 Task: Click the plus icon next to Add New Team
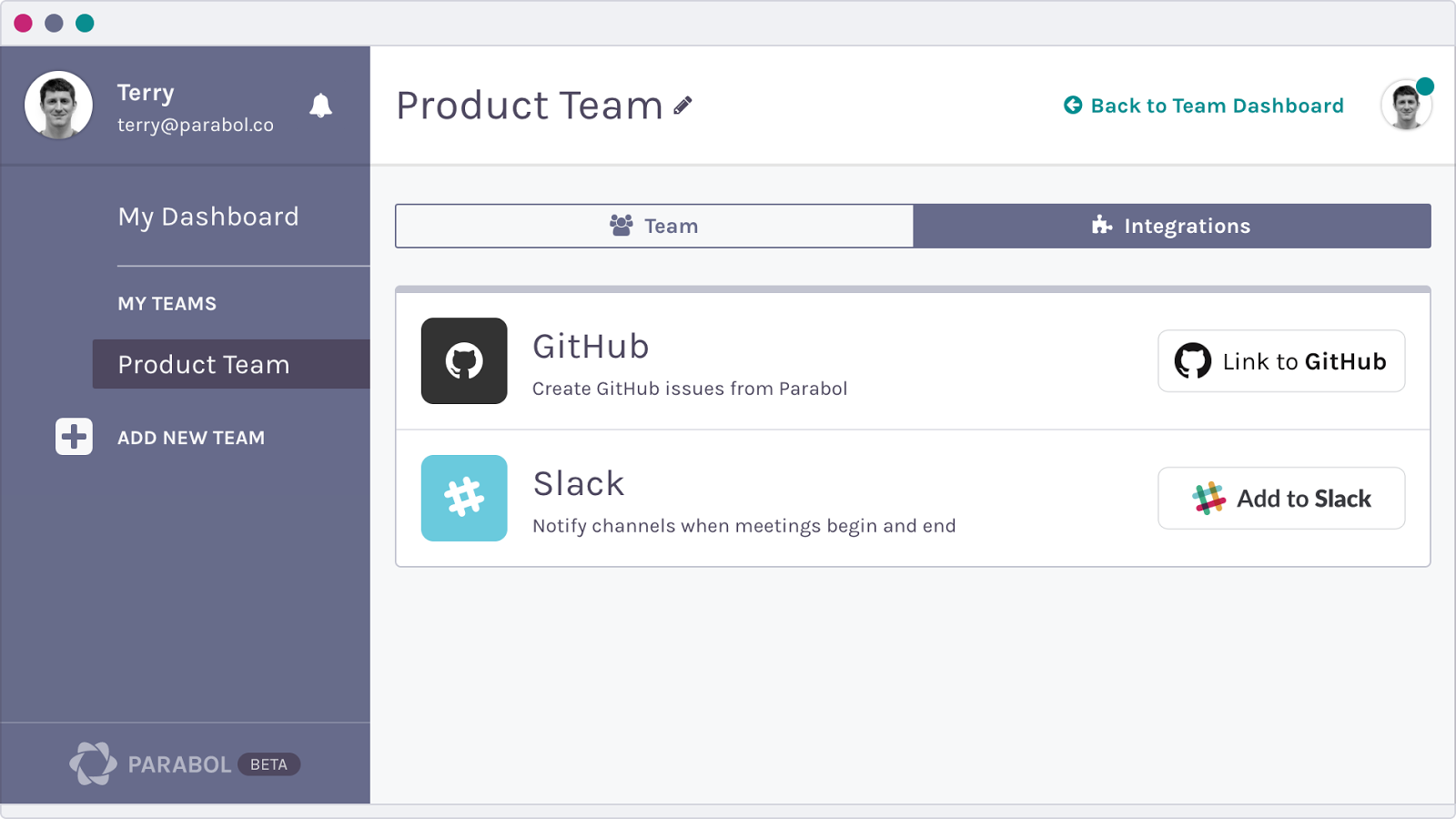(73, 437)
